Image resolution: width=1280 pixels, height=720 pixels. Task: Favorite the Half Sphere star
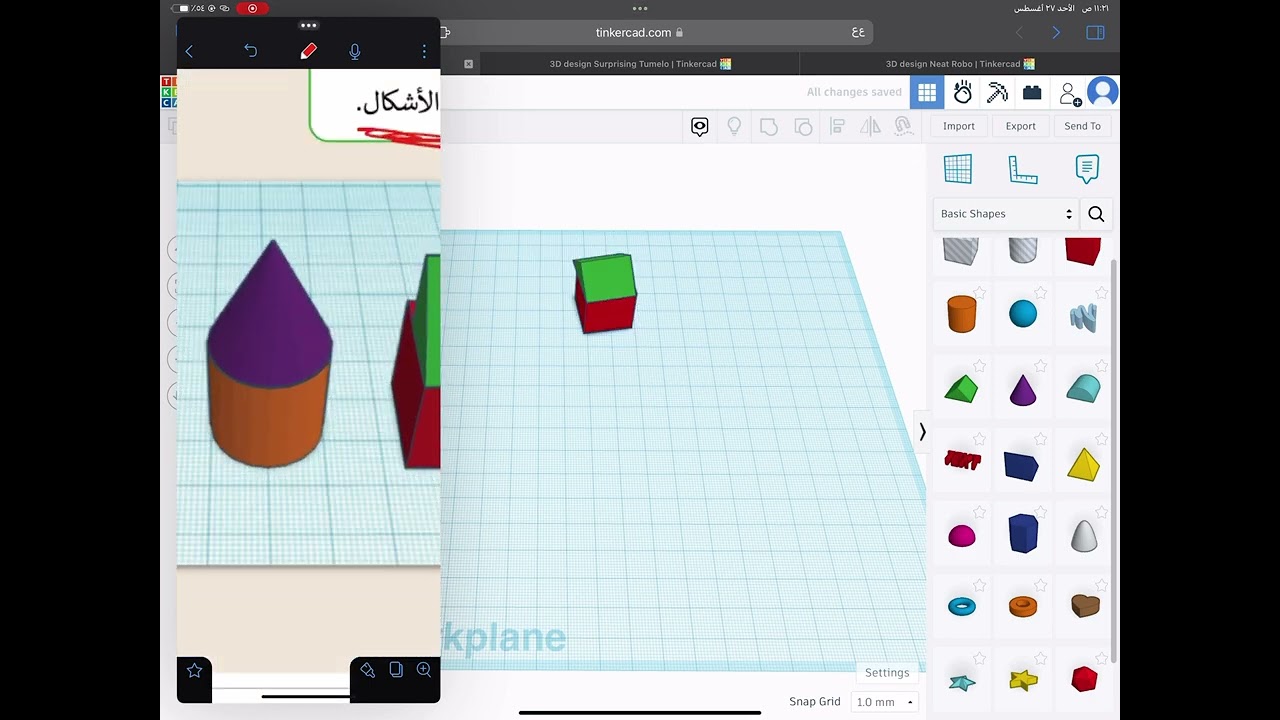[x=979, y=512]
